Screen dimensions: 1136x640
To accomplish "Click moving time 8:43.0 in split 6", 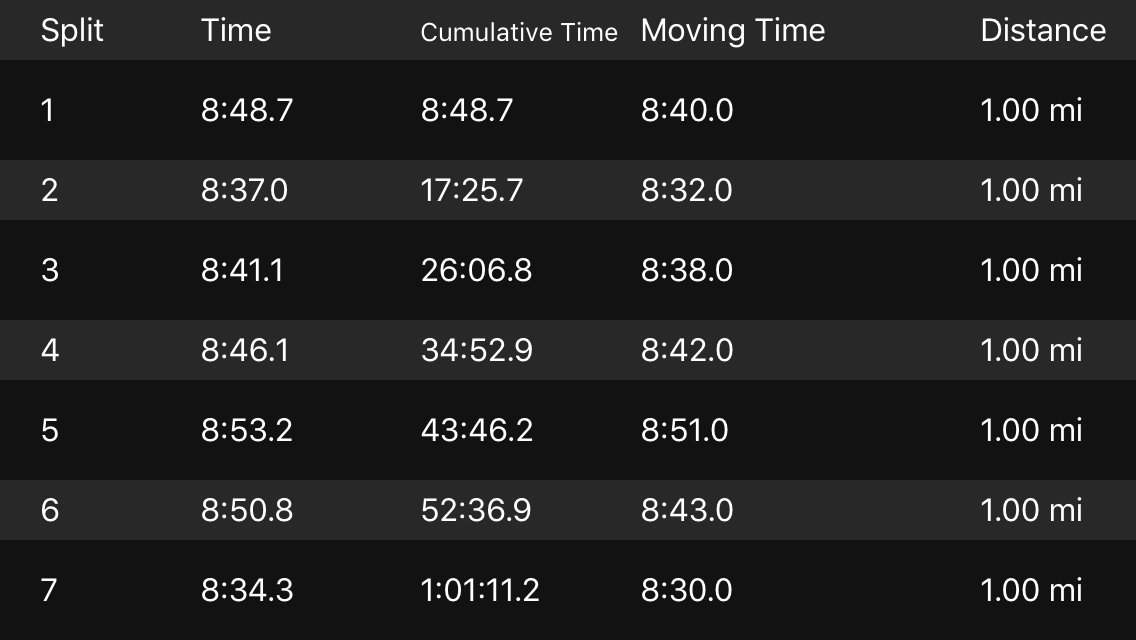I will coord(687,510).
